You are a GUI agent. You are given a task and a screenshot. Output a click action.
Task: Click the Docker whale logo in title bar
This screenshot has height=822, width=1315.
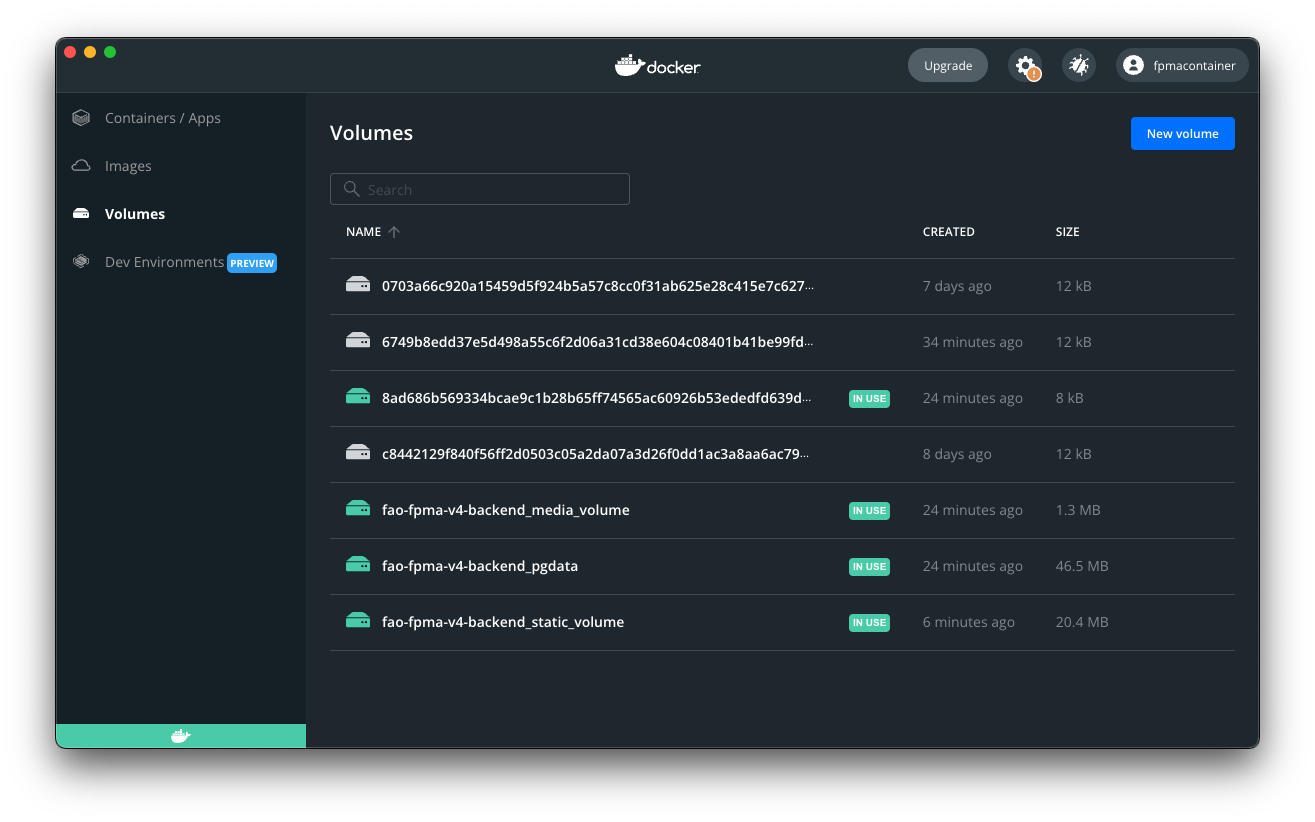click(x=658, y=66)
